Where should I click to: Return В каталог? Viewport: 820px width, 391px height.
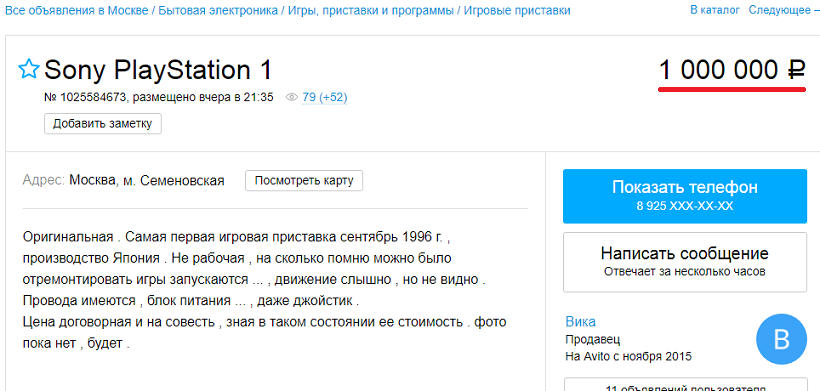(715, 10)
